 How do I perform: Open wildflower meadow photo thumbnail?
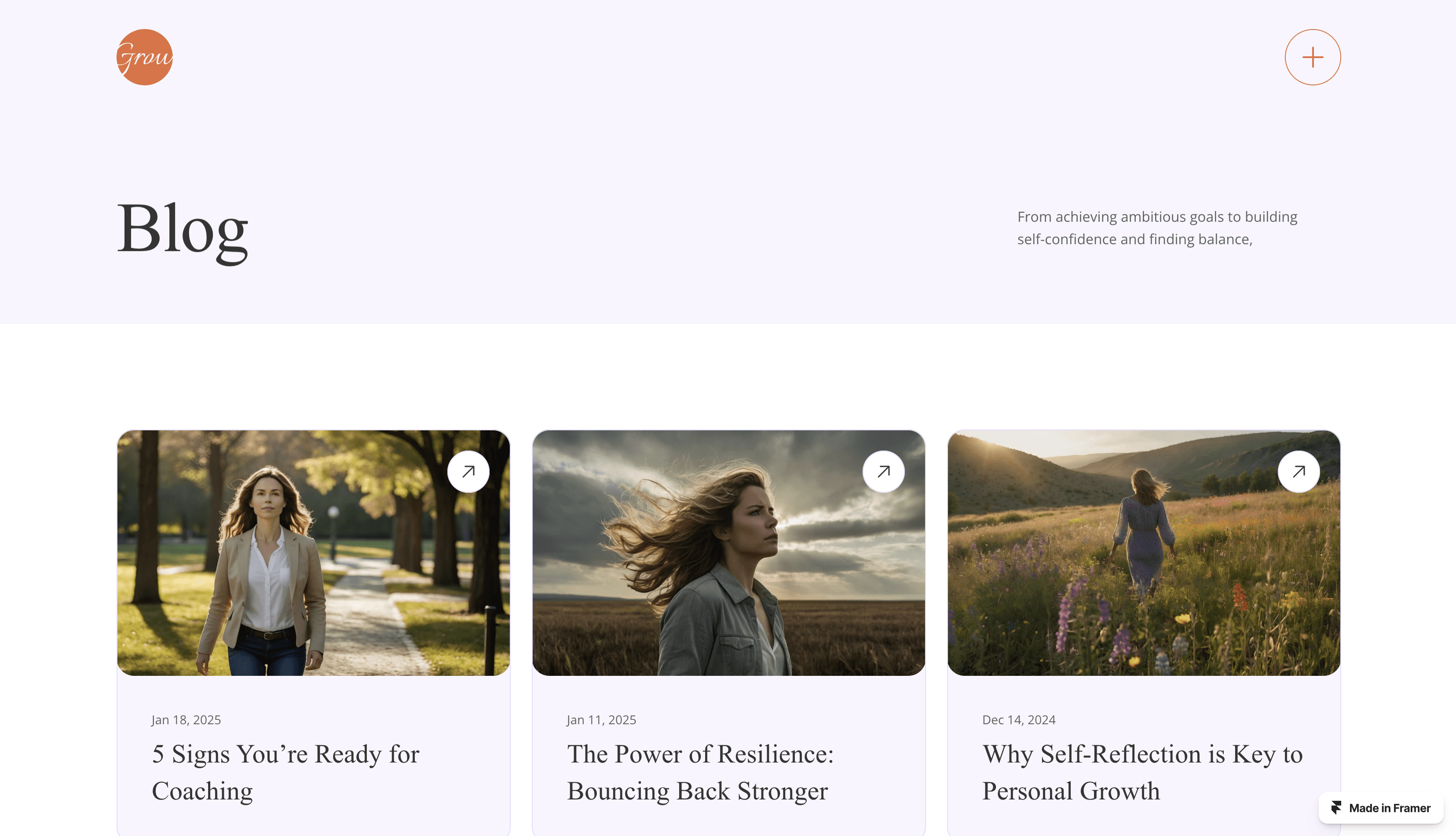[1144, 553]
